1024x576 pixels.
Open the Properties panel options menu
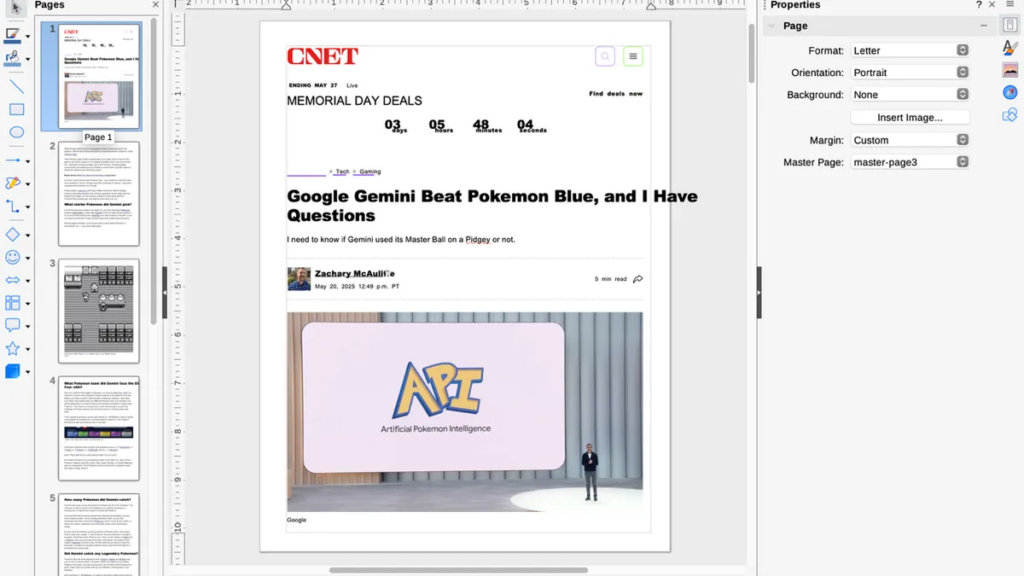984,25
